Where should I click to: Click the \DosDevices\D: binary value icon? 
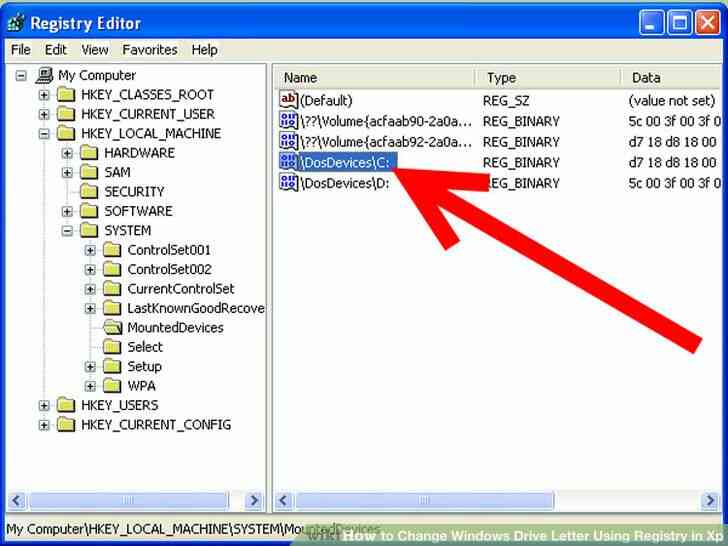click(x=288, y=182)
